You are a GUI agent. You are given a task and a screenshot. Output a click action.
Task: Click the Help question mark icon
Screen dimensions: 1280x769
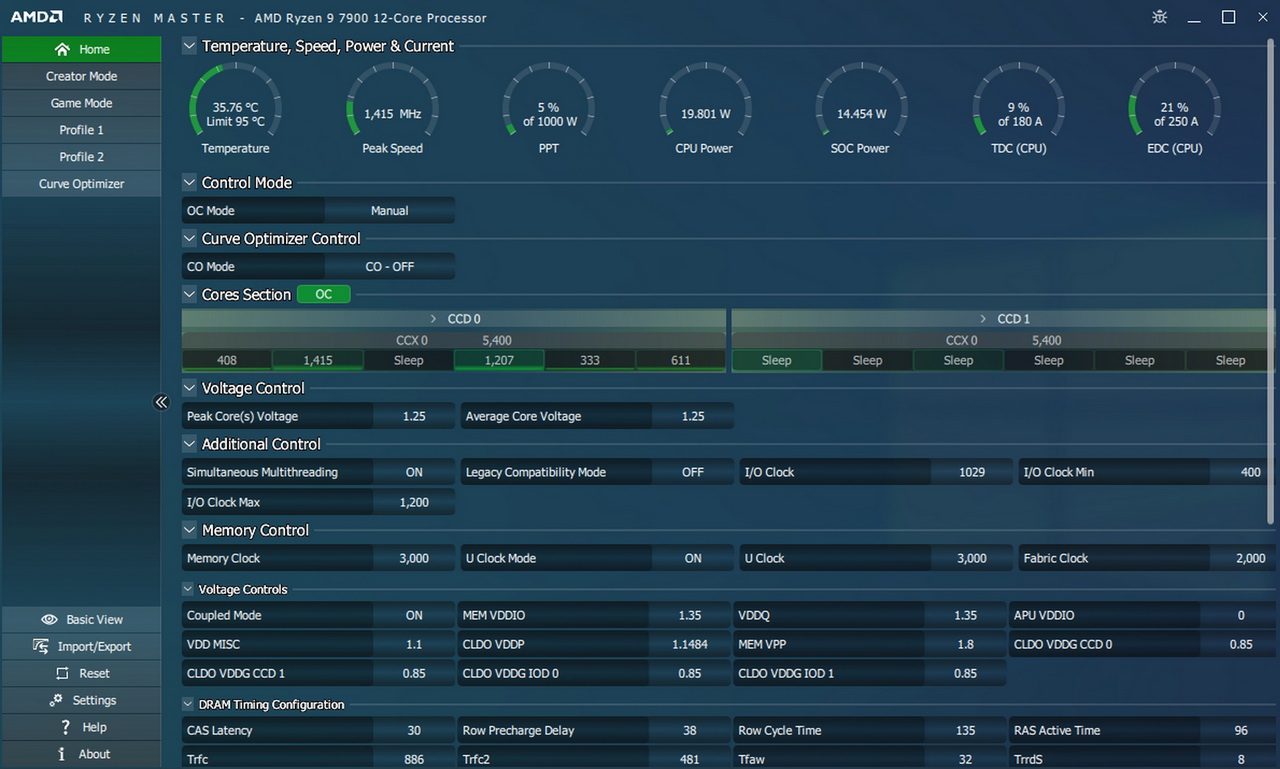click(x=66, y=727)
